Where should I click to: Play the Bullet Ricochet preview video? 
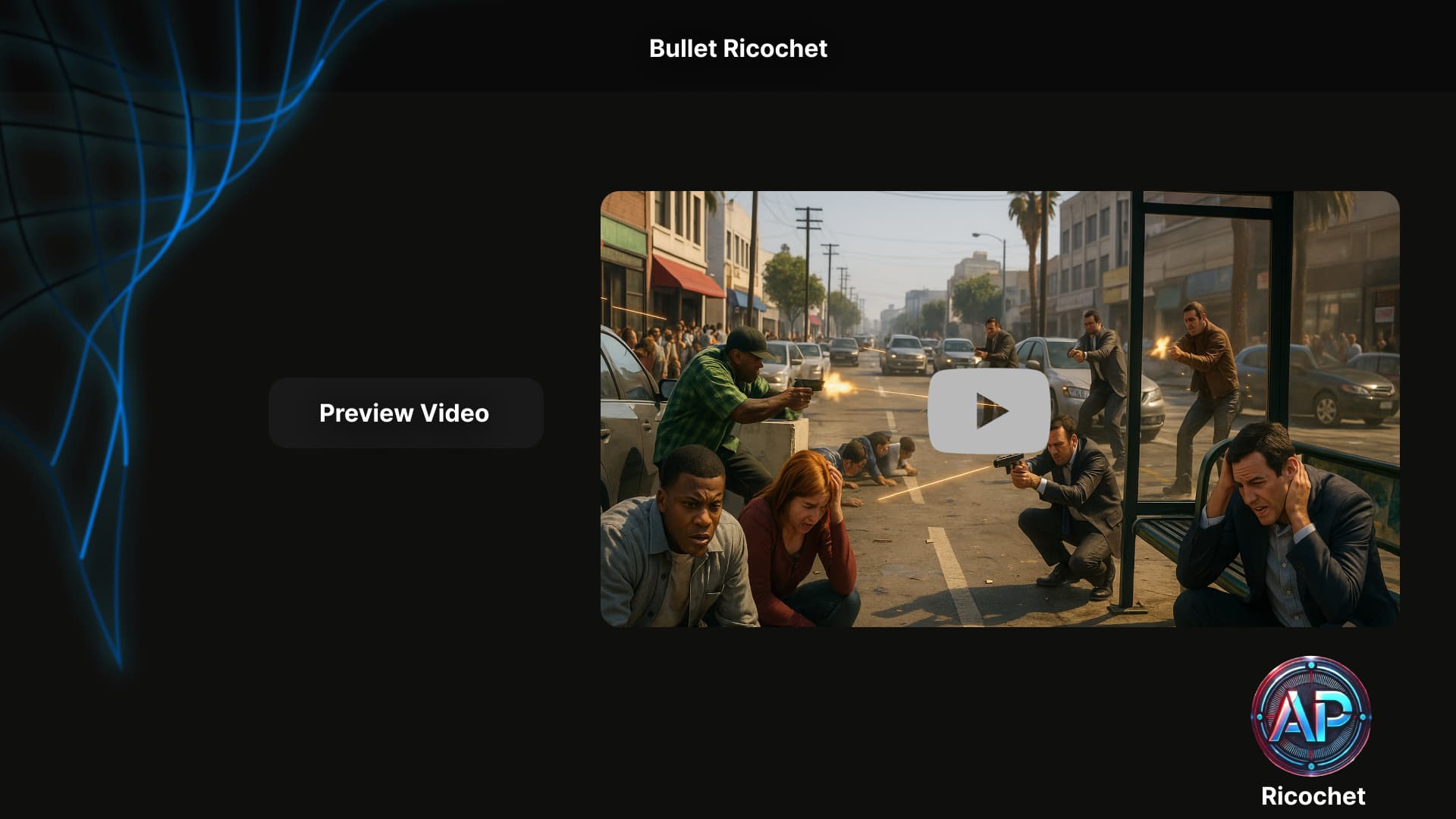click(989, 411)
